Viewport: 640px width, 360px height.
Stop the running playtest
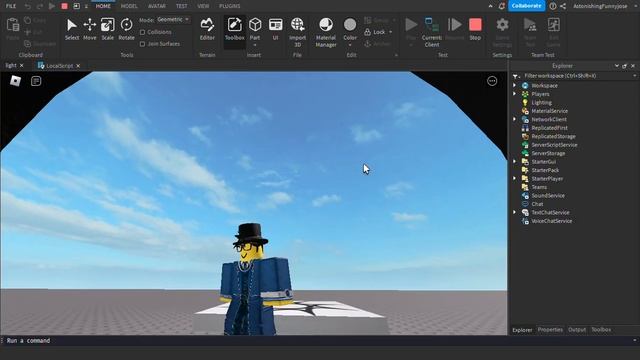[475, 29]
